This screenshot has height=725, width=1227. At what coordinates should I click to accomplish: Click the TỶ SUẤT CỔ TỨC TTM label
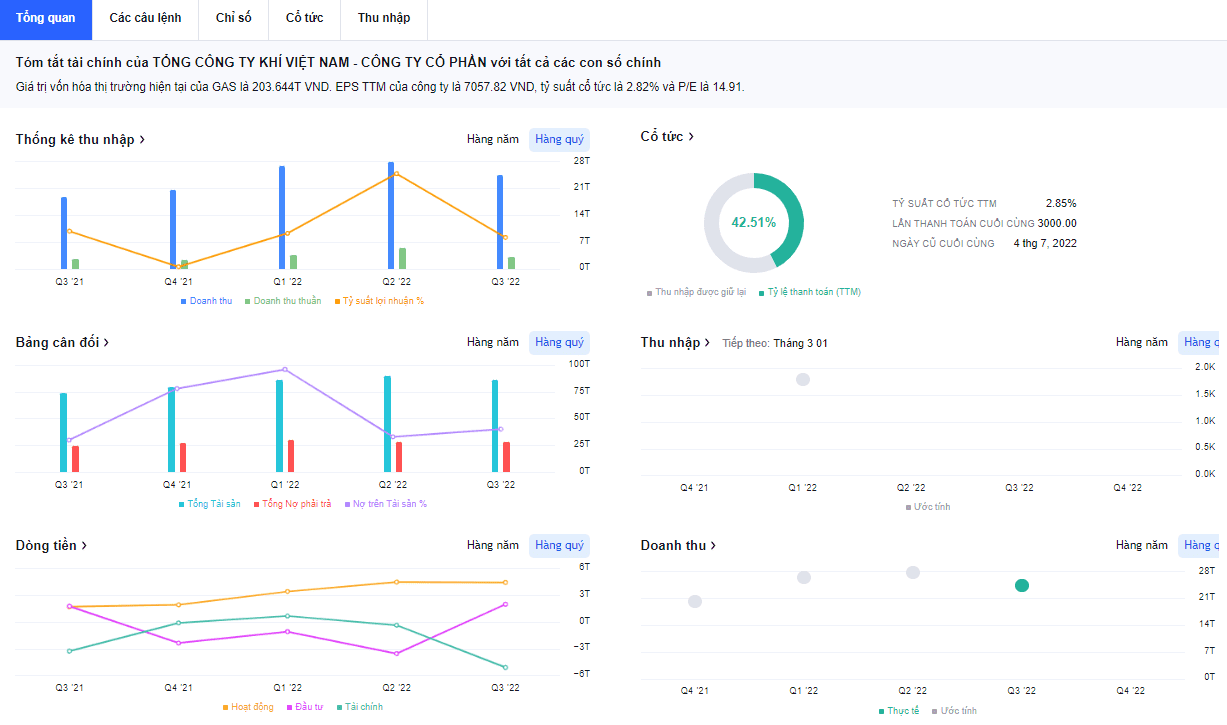(x=944, y=203)
